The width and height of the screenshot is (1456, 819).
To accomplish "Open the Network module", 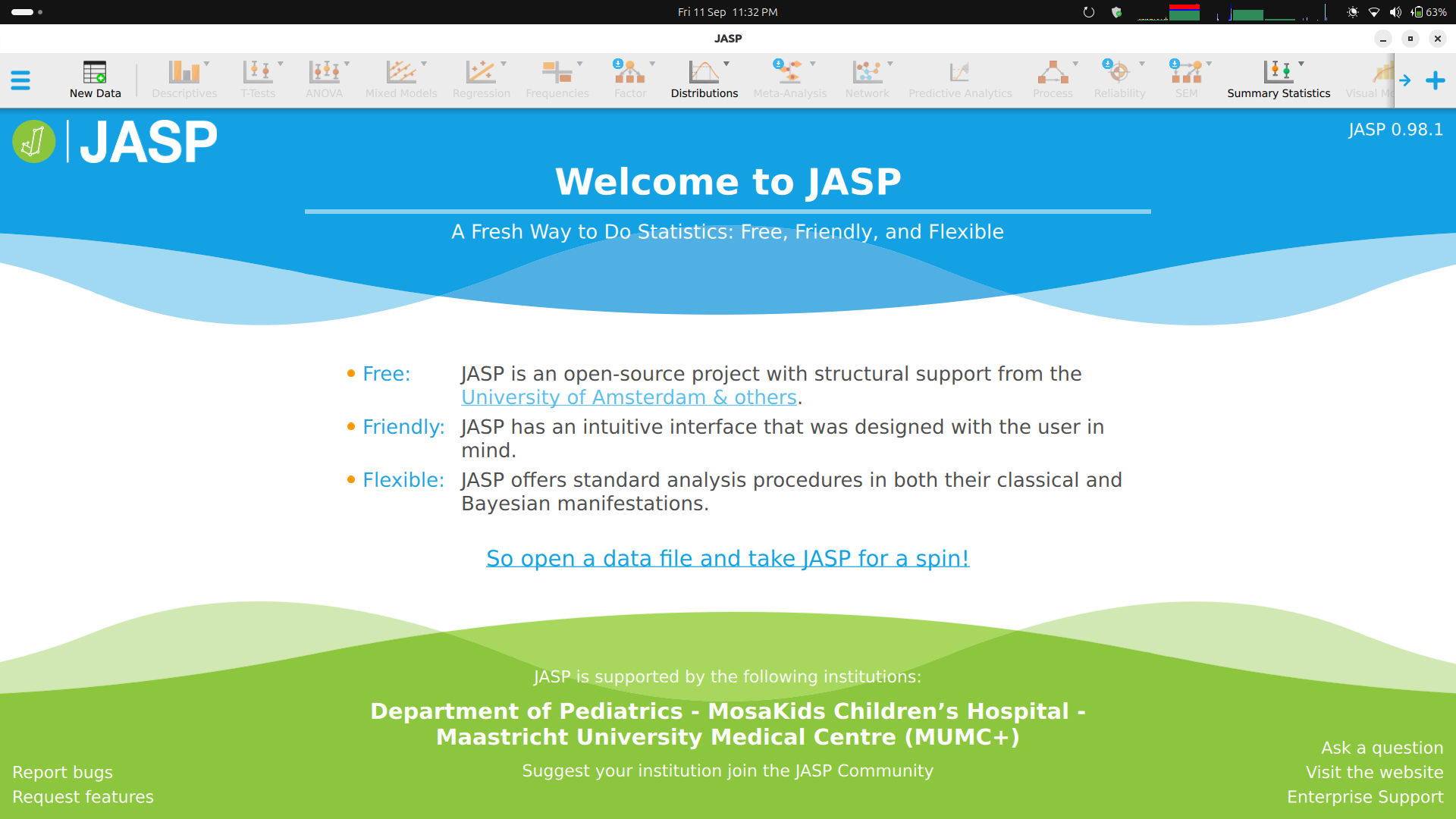I will click(x=867, y=80).
